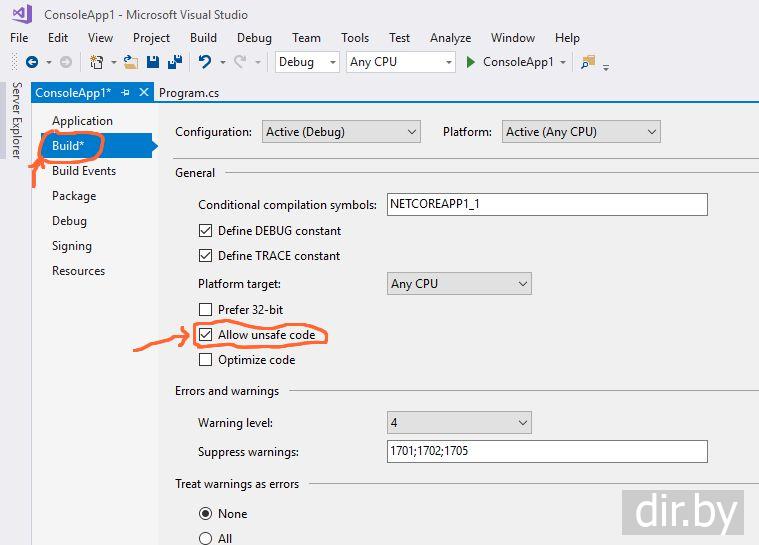
Task: Click the Suppress warnings text field
Action: point(546,451)
